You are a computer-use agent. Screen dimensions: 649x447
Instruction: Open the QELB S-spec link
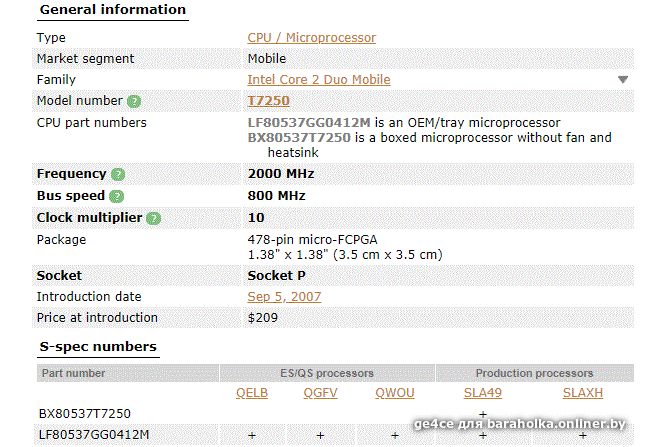pos(252,393)
